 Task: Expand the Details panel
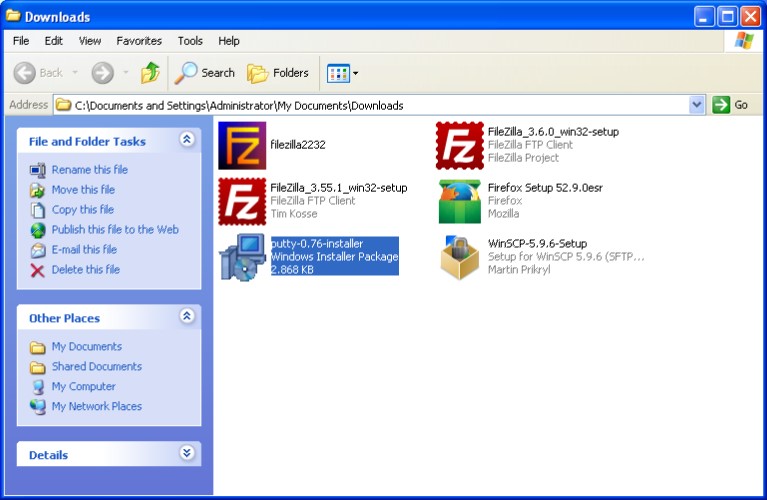click(x=186, y=454)
